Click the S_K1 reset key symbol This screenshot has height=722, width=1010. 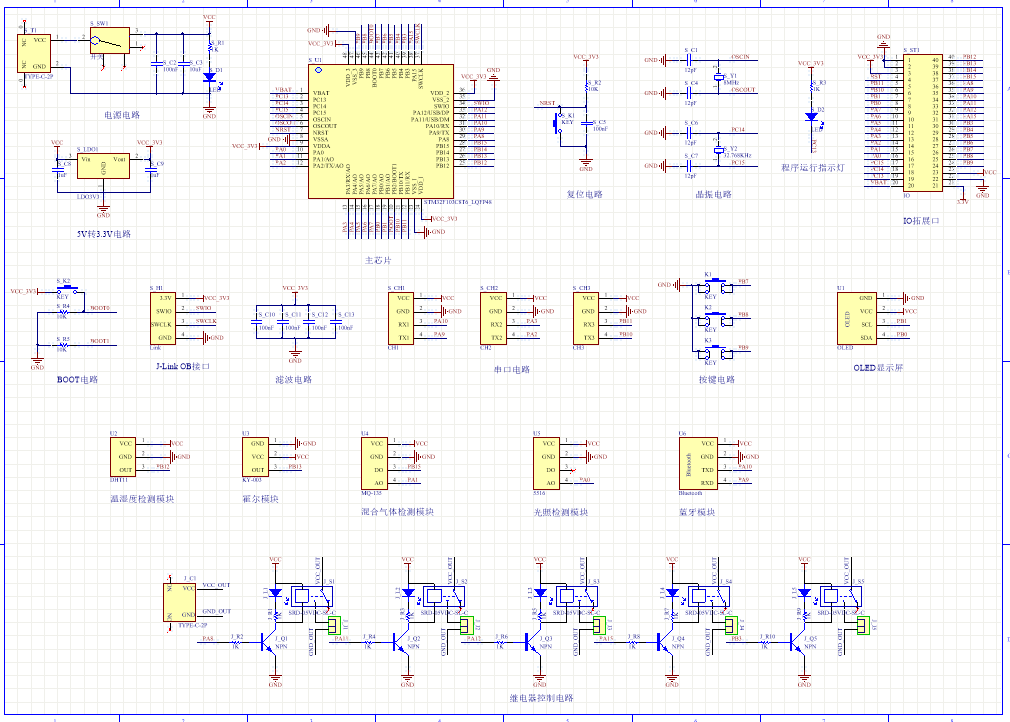tap(558, 122)
